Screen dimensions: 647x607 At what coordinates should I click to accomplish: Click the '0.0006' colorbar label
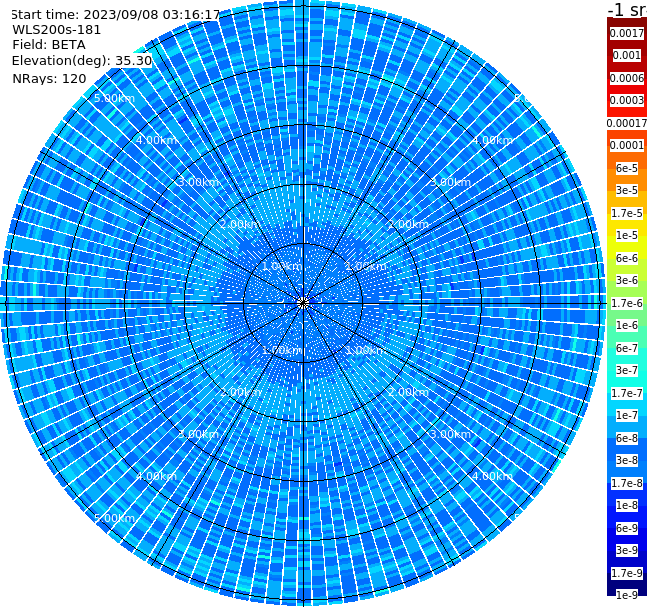click(627, 78)
